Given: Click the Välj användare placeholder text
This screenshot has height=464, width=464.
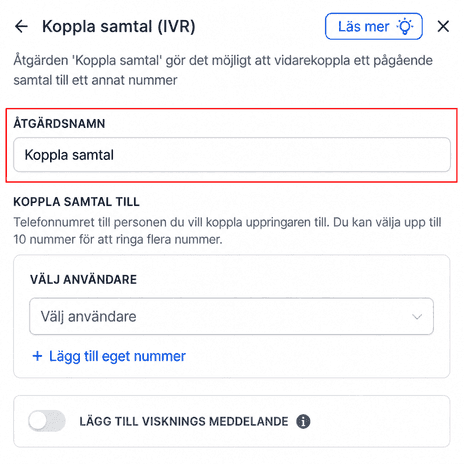Looking at the screenshot, I should point(88,317).
